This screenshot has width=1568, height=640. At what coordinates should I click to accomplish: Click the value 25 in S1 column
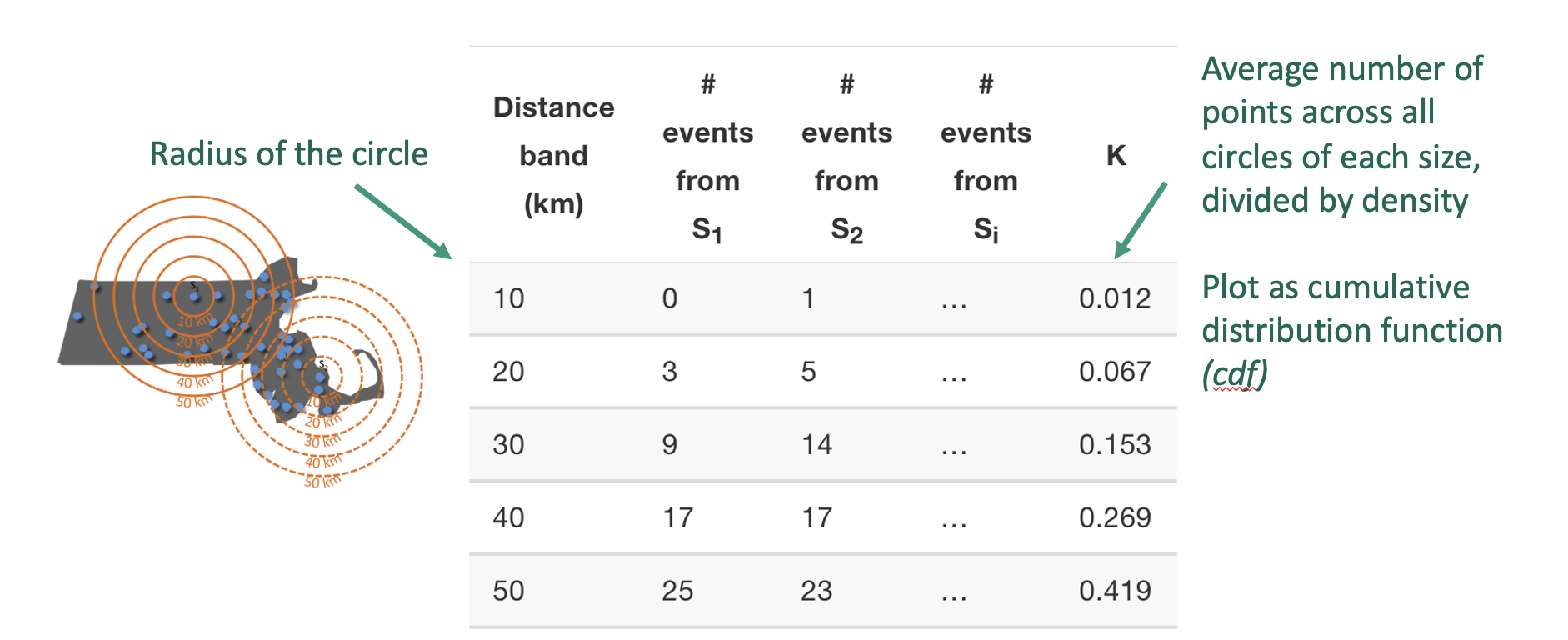[677, 592]
